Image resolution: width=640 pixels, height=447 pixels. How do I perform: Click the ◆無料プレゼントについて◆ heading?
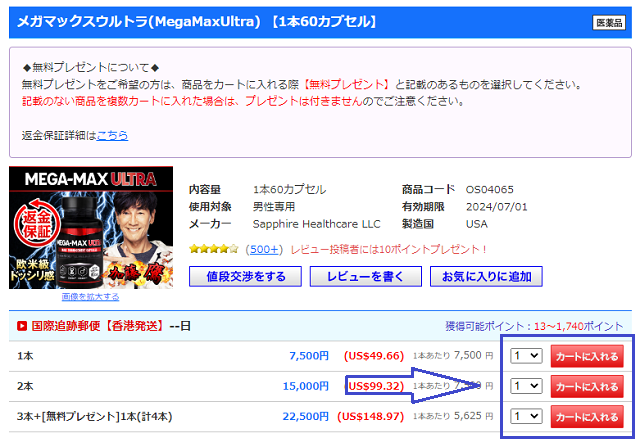tap(91, 67)
